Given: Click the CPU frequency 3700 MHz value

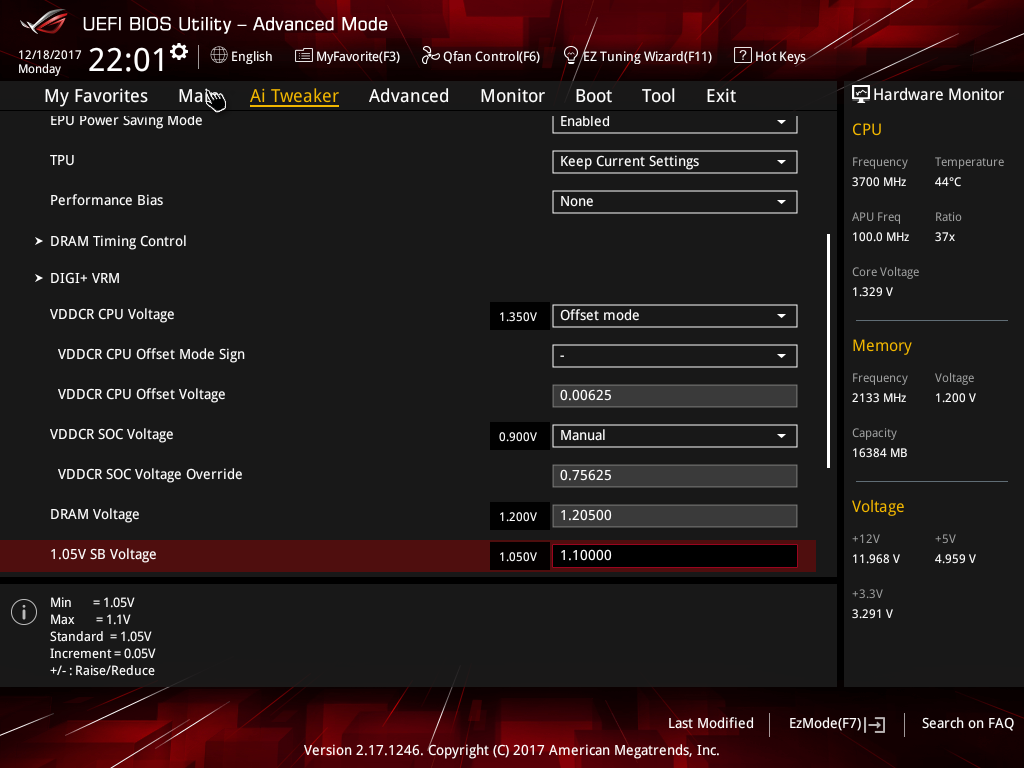Looking at the screenshot, I should coord(879,182).
